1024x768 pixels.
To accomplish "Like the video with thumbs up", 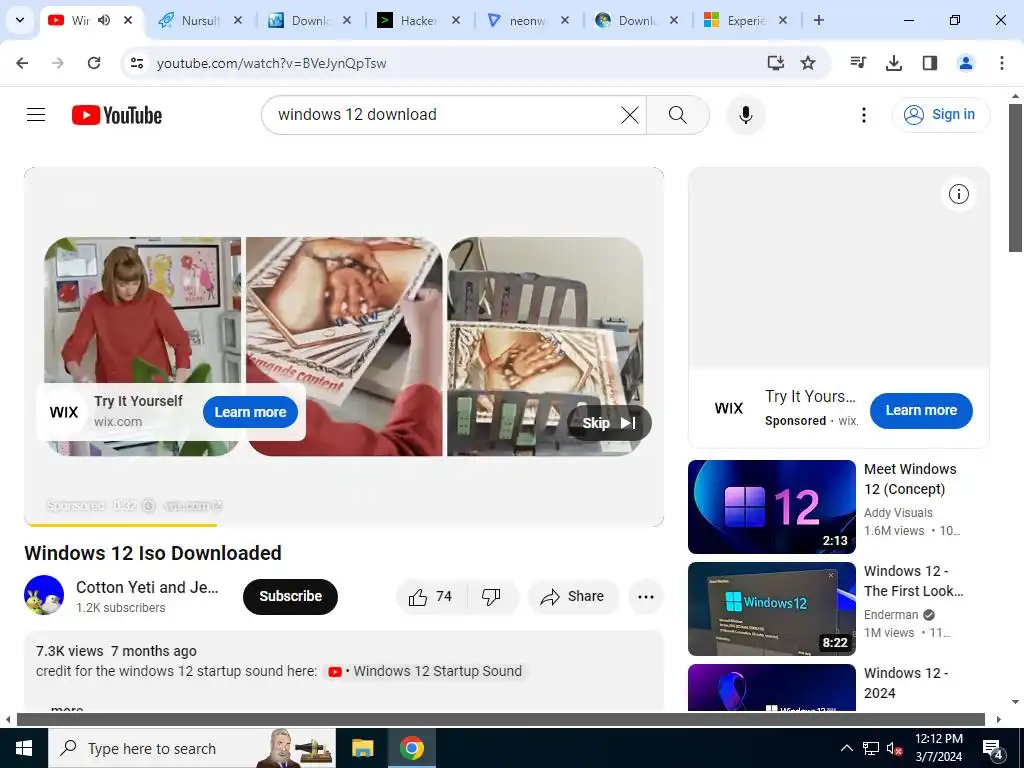I will (430, 596).
